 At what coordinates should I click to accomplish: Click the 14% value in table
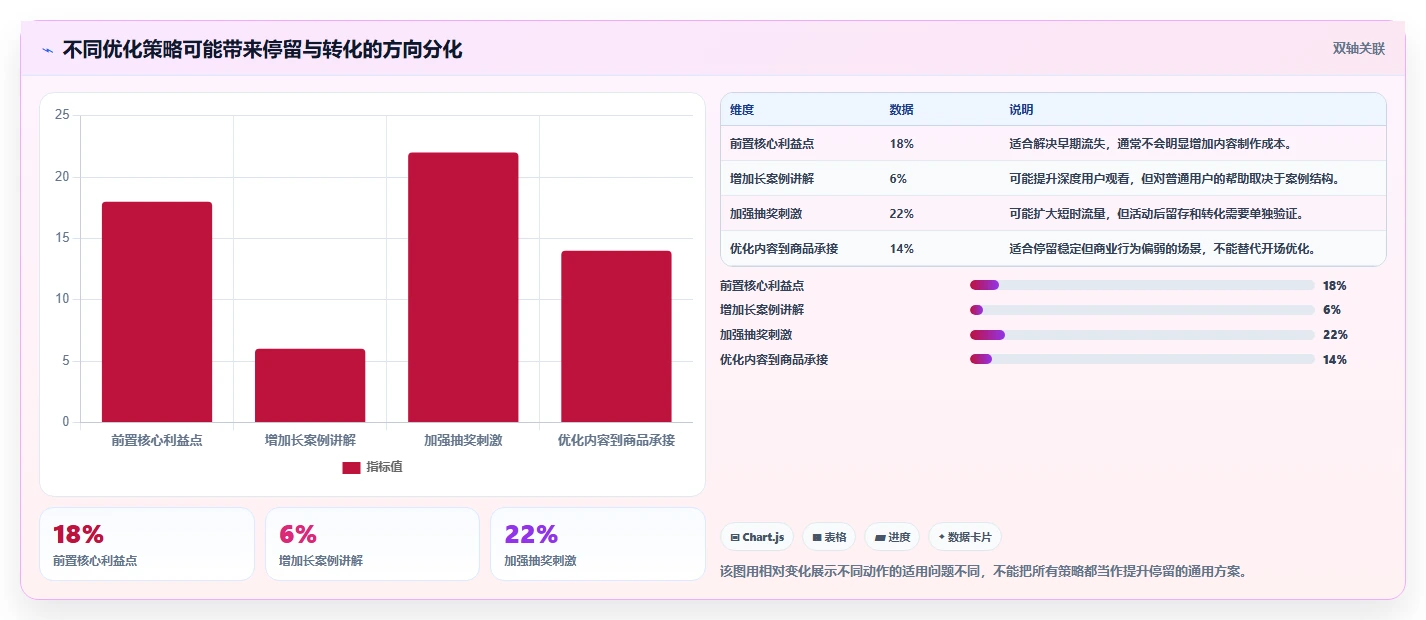(x=901, y=249)
